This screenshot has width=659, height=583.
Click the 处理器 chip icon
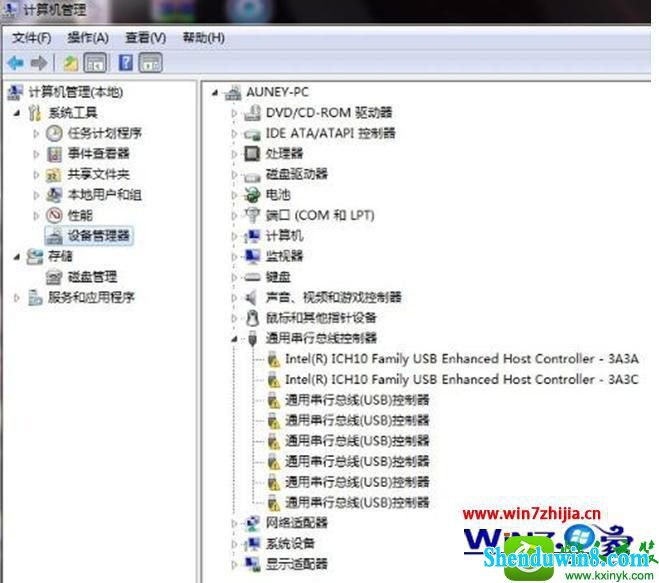(x=252, y=153)
